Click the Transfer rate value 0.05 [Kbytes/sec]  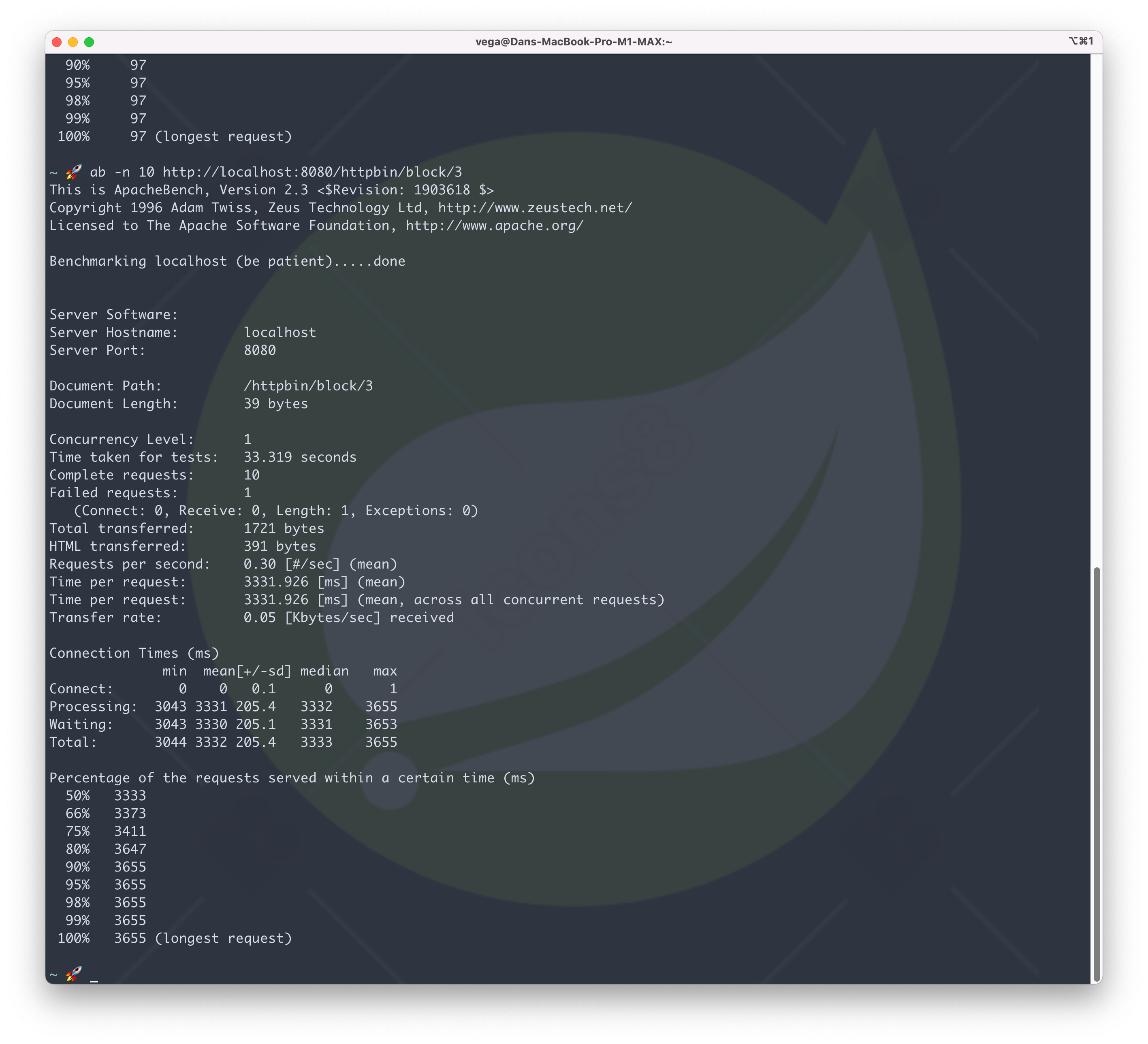[x=312, y=618]
